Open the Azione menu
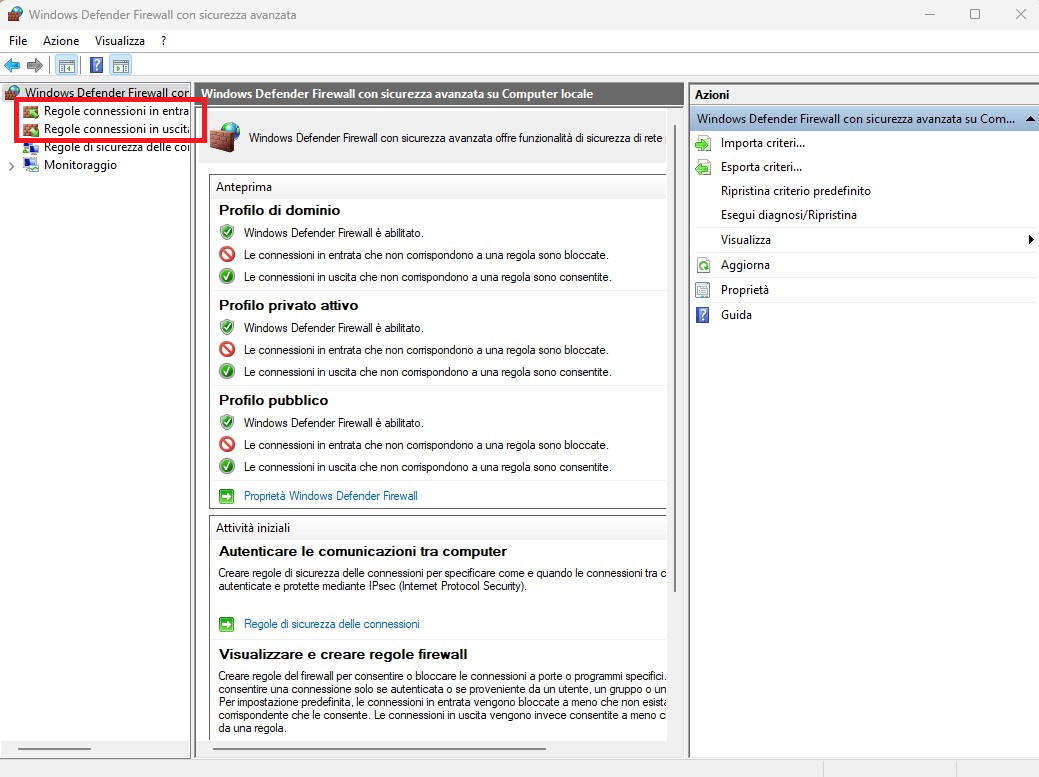 point(60,41)
